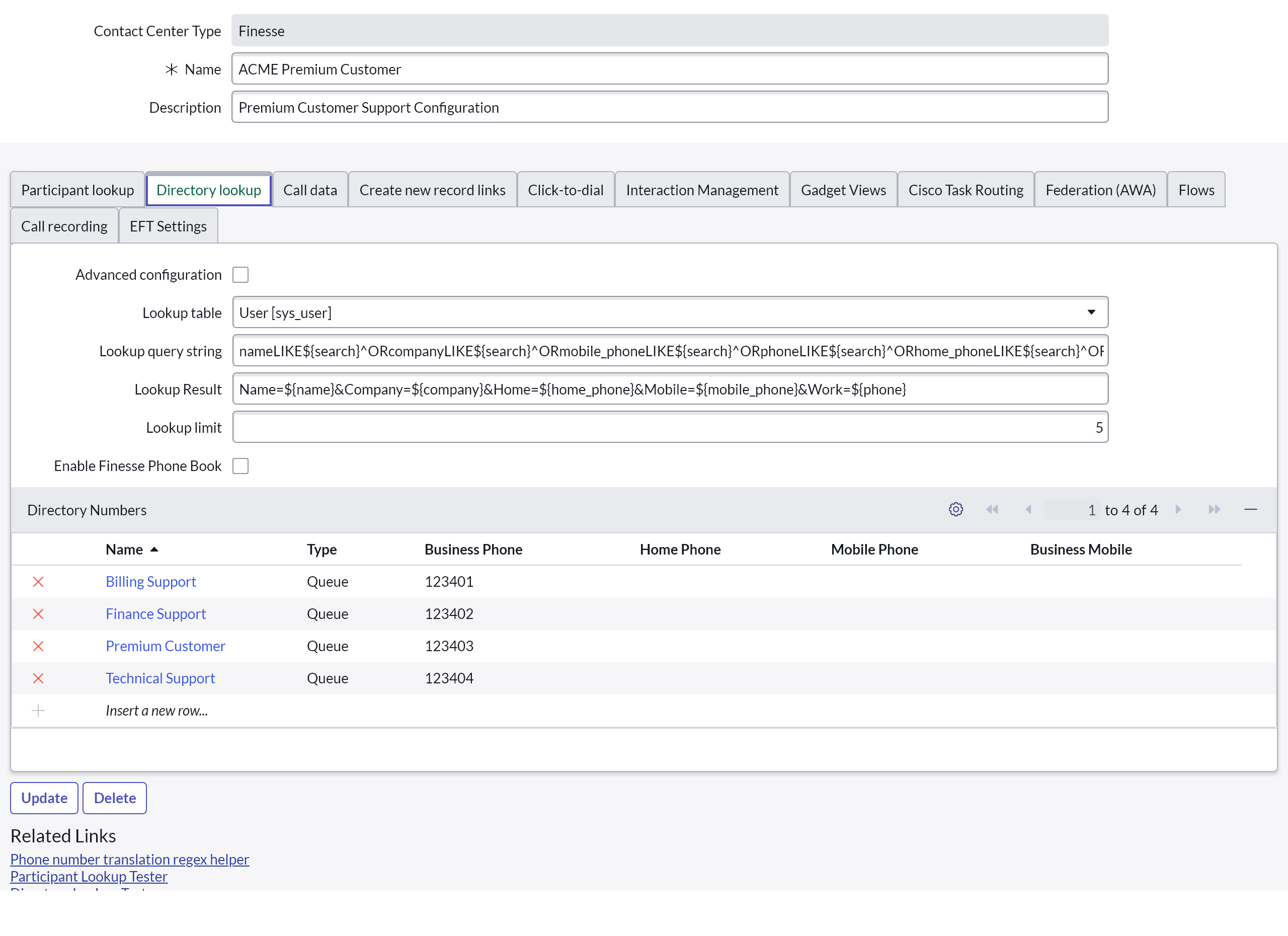
Task: Jump to last page of Directory Numbers
Action: (x=1214, y=509)
